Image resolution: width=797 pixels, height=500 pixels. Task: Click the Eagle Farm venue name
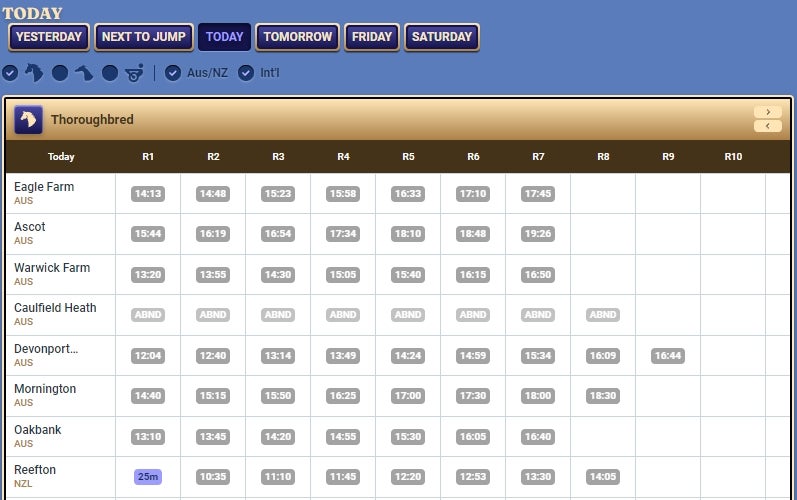point(44,186)
